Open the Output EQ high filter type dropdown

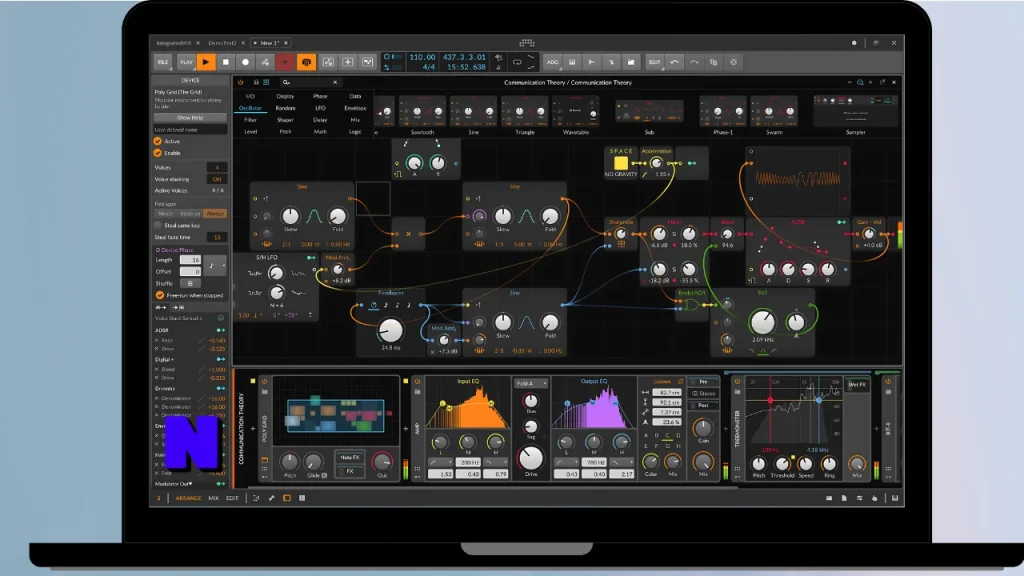point(624,462)
